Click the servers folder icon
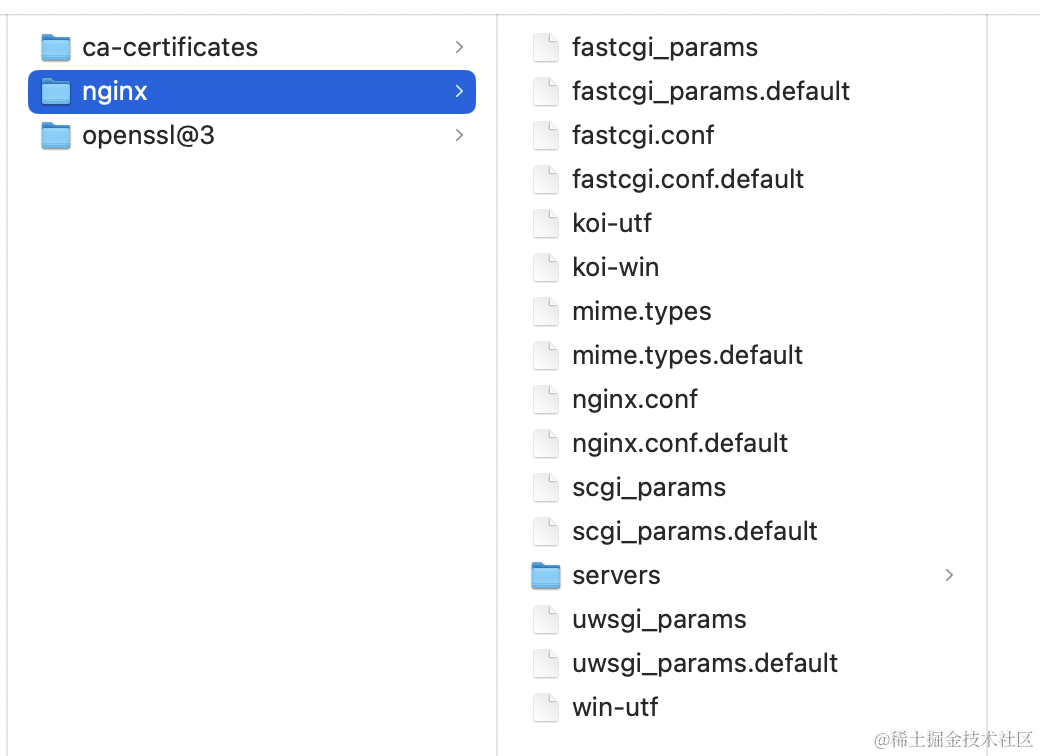 [546, 576]
